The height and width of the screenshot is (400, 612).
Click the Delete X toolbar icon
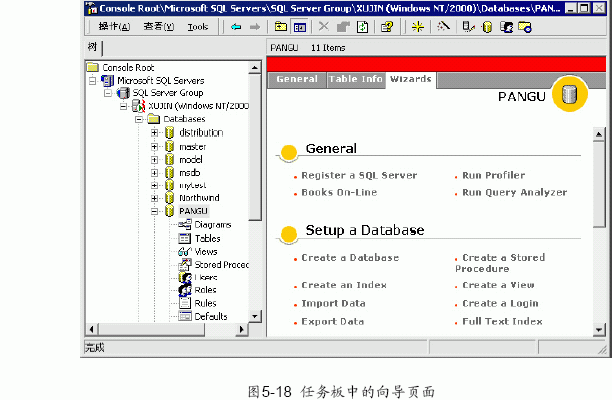click(324, 27)
